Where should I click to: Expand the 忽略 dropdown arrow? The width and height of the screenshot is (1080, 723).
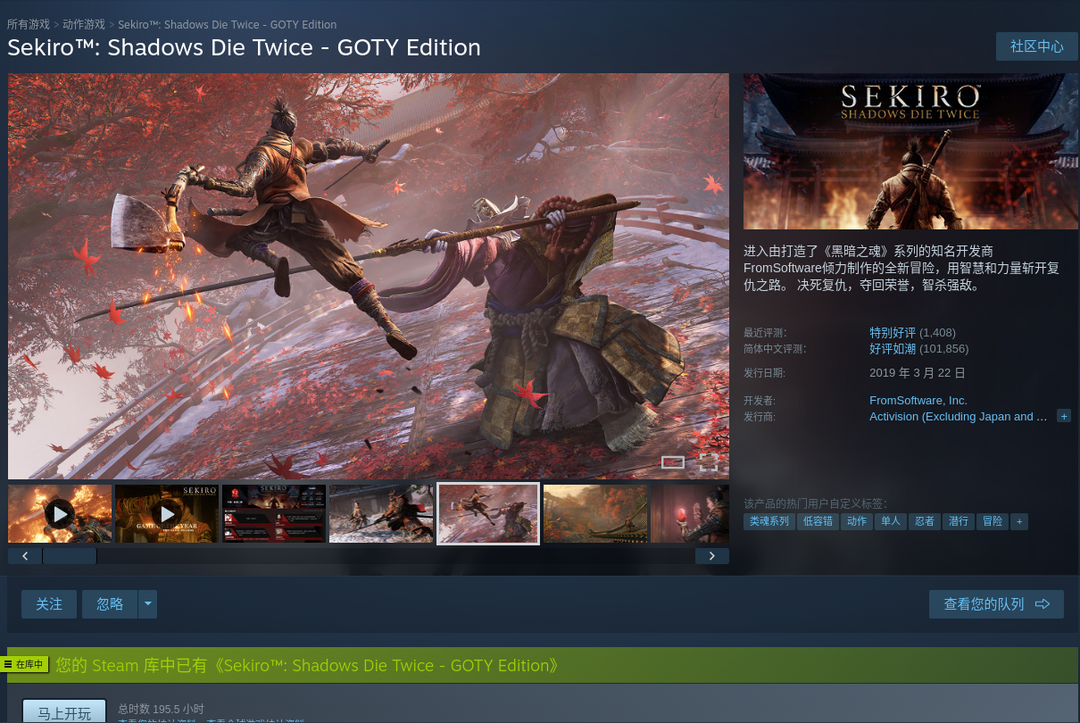[x=147, y=604]
